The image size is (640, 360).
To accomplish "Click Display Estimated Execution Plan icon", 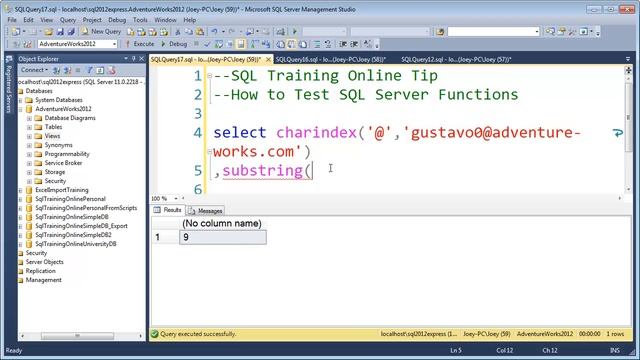I will [x=218, y=44].
